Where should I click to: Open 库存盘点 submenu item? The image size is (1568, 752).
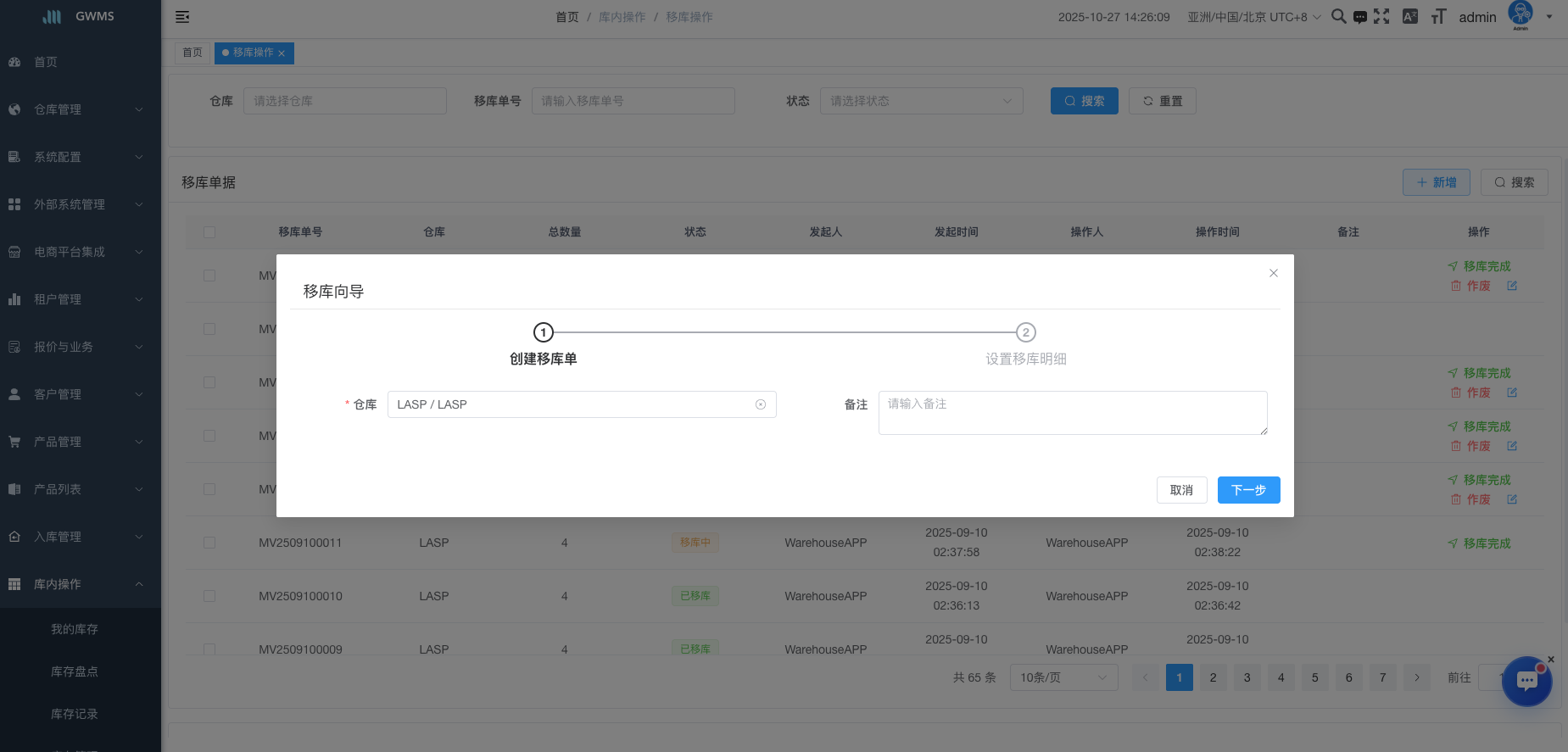(81, 671)
